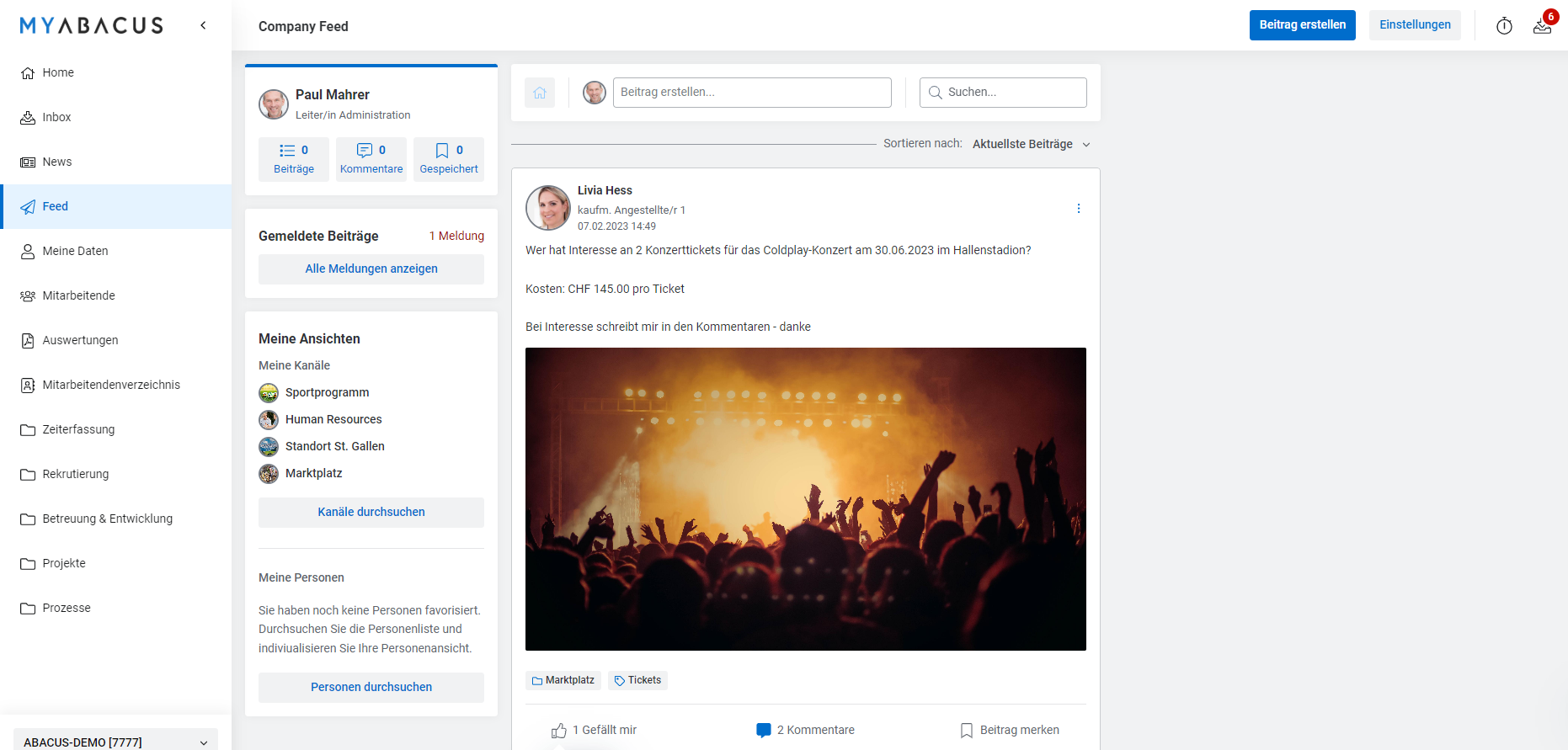The height and width of the screenshot is (750, 1568).
Task: Open the Inbox menu item
Action: 115,117
